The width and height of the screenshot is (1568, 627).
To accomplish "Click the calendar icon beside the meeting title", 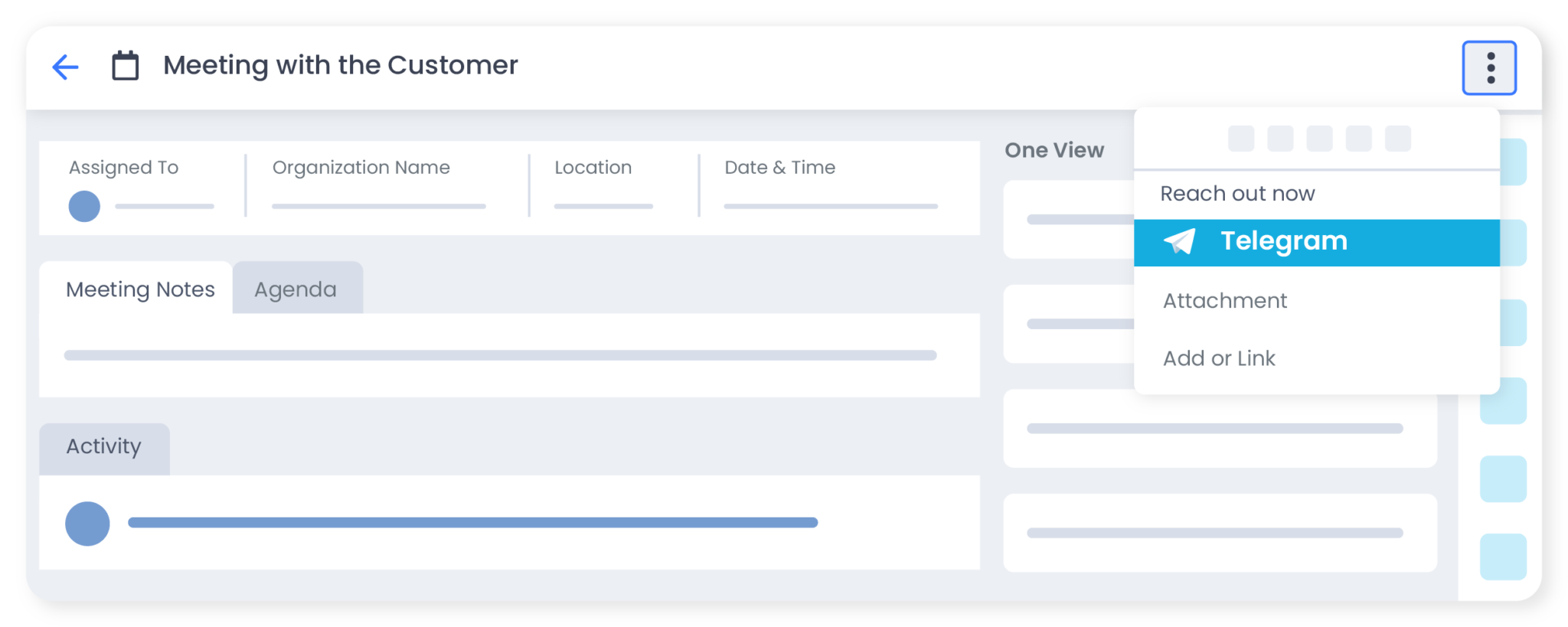I will [126, 66].
